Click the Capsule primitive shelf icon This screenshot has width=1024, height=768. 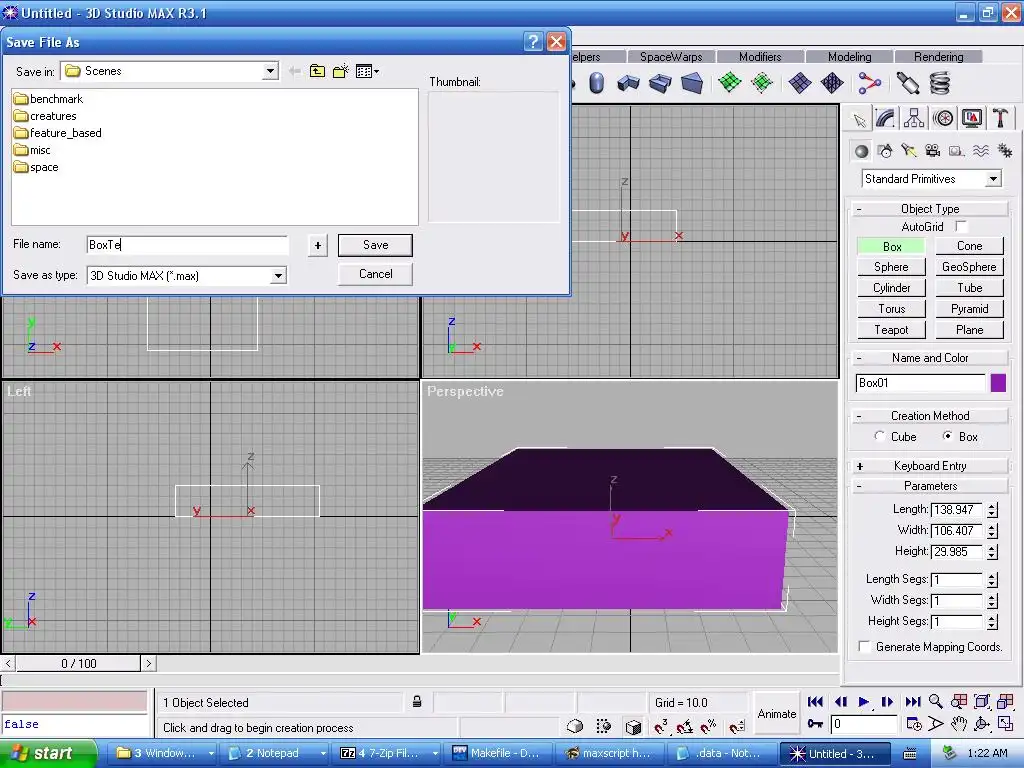click(x=596, y=83)
